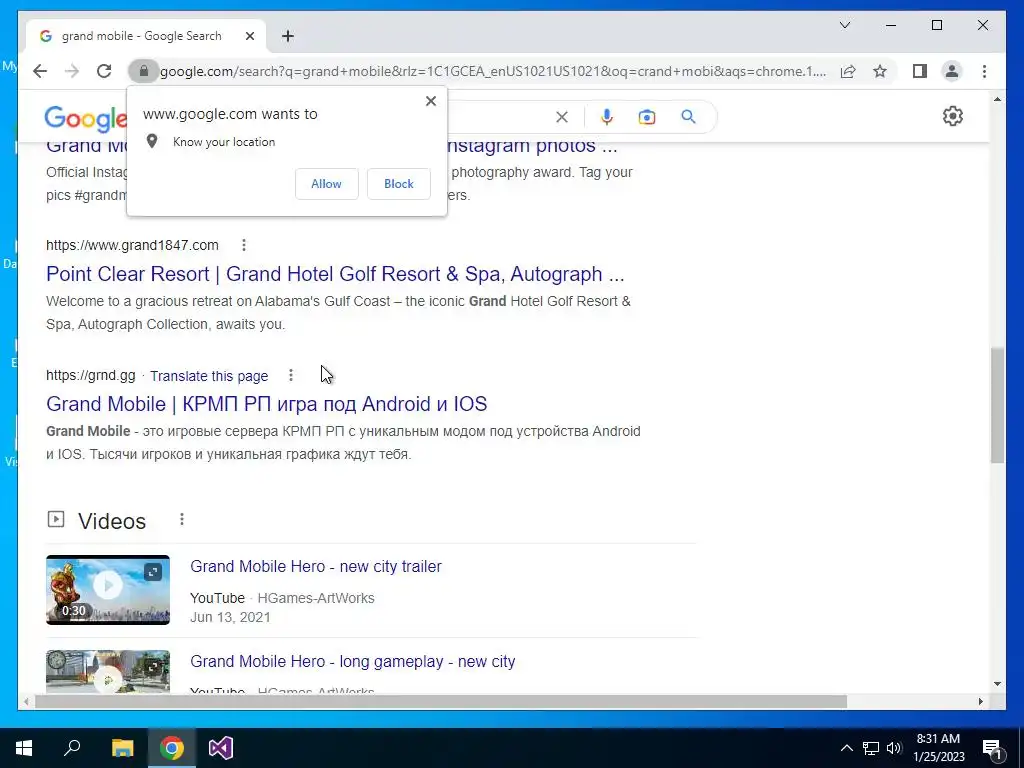Open the tab search dropdown arrow

pos(844,25)
